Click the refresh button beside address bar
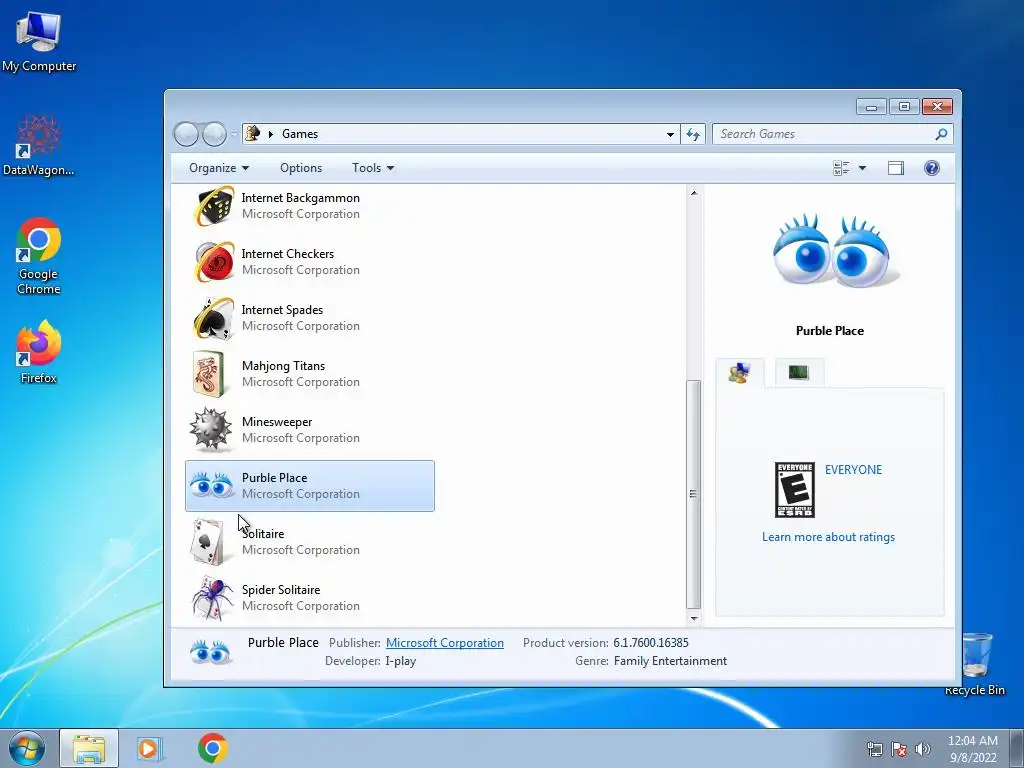 point(693,135)
